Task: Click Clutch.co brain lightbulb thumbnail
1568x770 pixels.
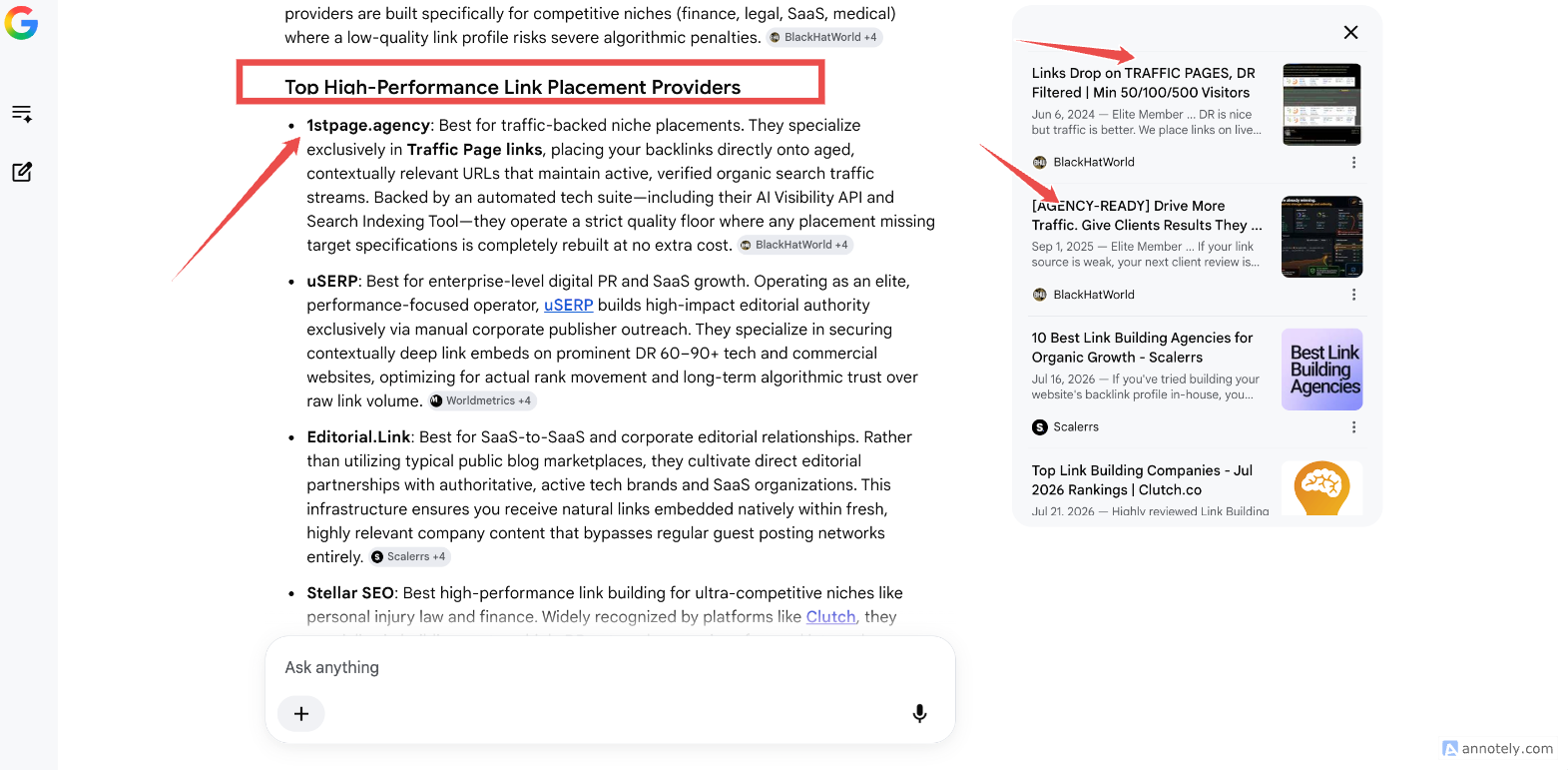Action: click(x=1321, y=488)
